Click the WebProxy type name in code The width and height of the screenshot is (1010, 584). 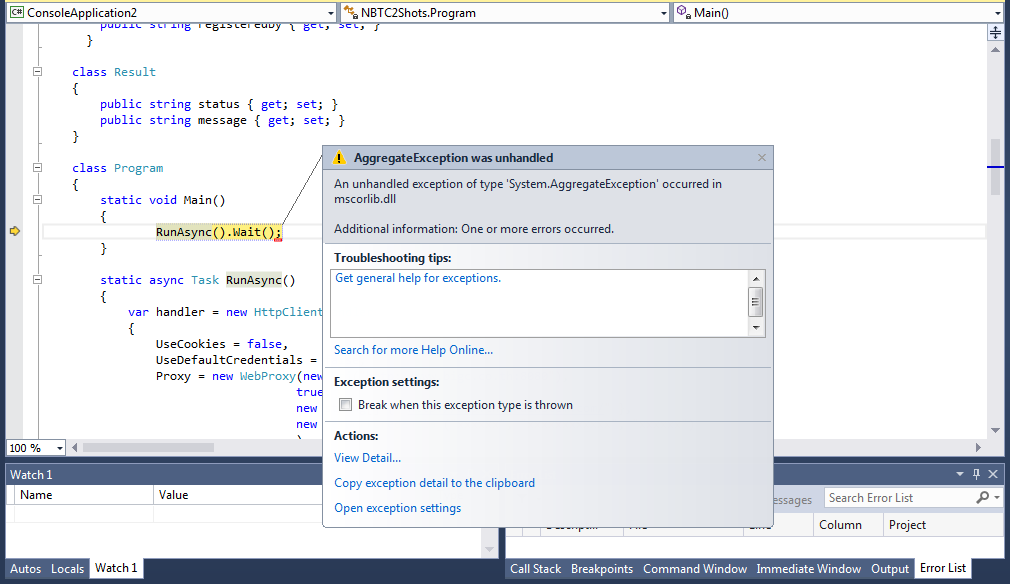pos(267,376)
